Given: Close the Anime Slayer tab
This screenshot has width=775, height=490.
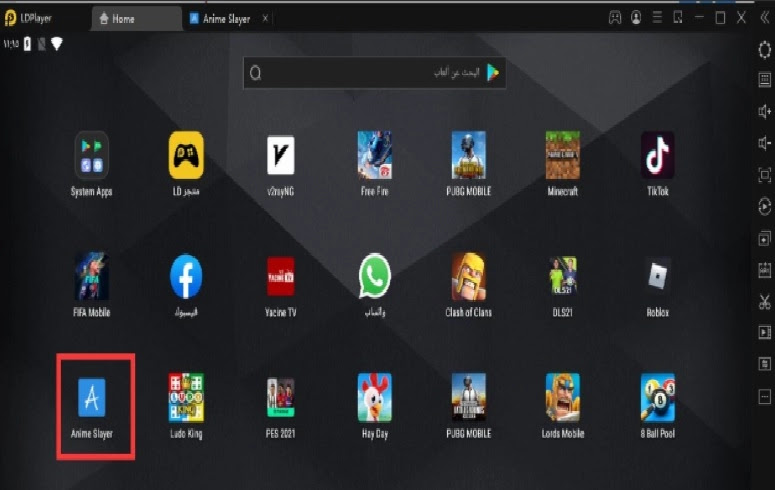Looking at the screenshot, I should point(265,18).
